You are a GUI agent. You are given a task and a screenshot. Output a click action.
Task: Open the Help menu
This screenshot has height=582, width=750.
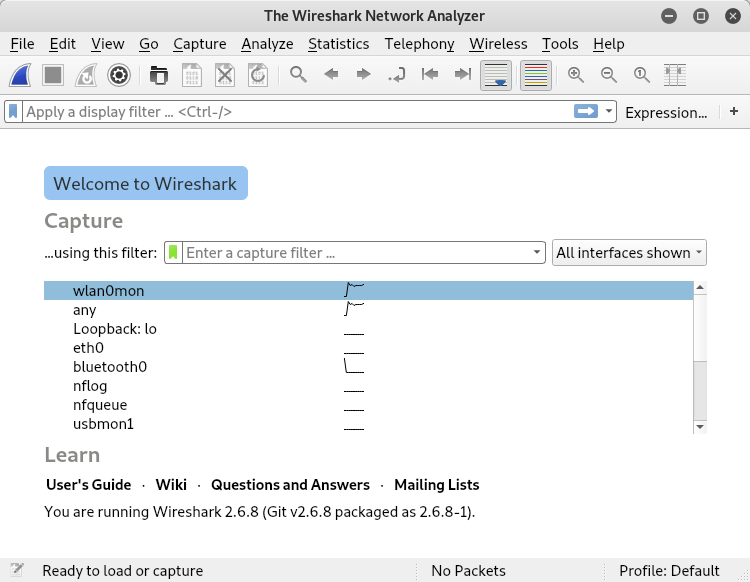pos(608,44)
